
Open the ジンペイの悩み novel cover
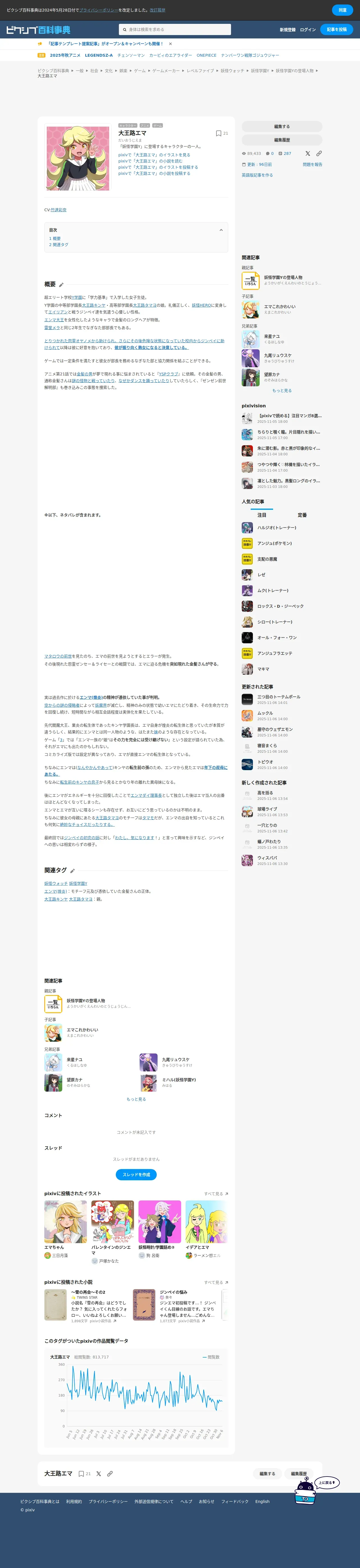pyautogui.click(x=144, y=1305)
